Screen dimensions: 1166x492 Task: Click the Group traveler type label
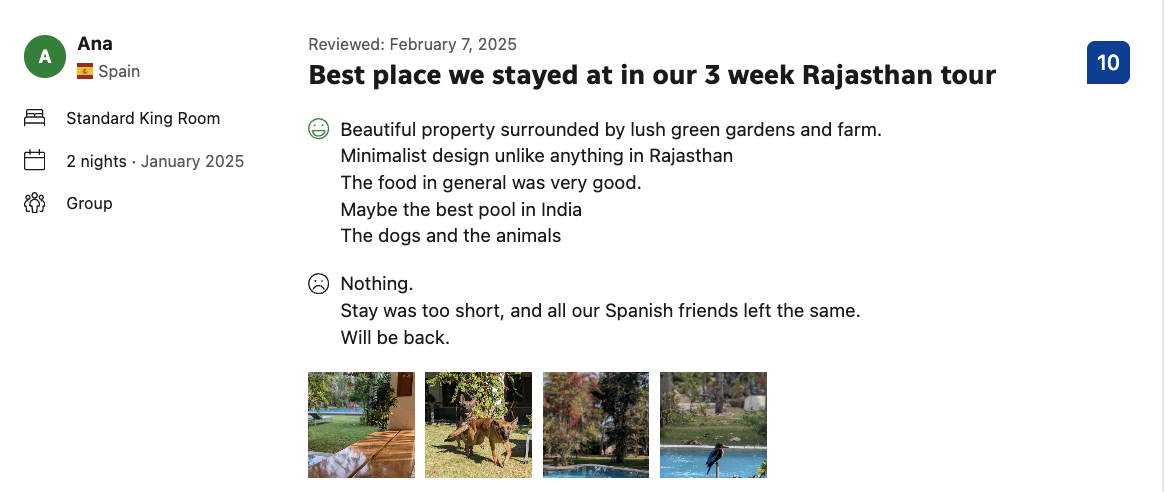tap(89, 203)
